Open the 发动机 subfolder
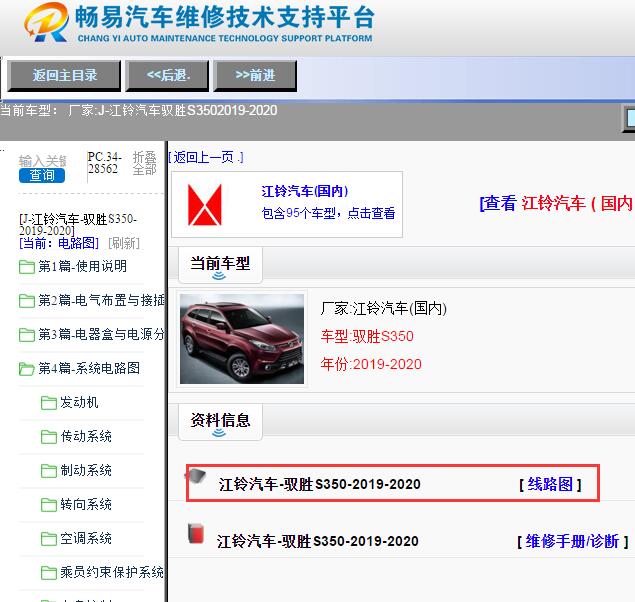This screenshot has height=602, width=635. (x=79, y=402)
